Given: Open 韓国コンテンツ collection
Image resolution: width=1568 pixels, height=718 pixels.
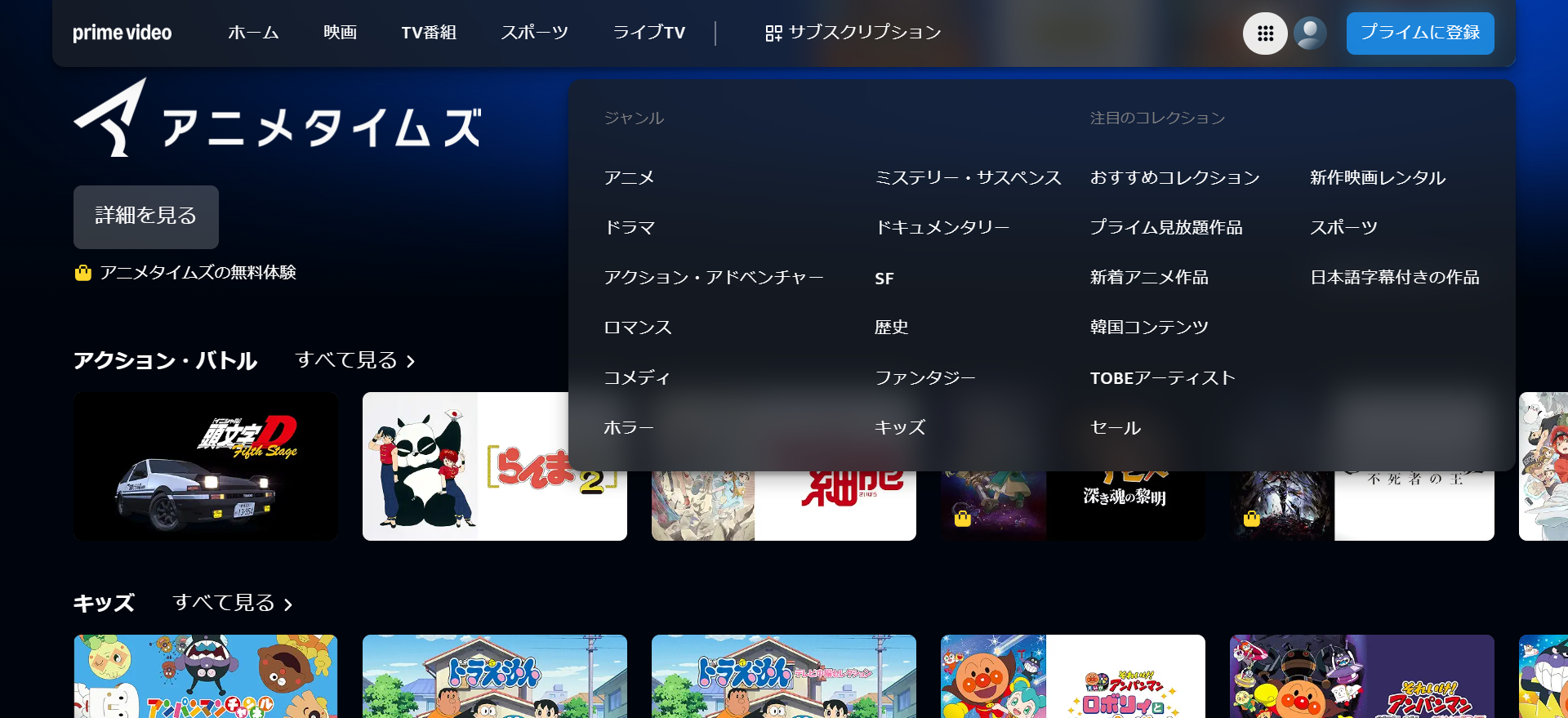Looking at the screenshot, I should [1149, 328].
